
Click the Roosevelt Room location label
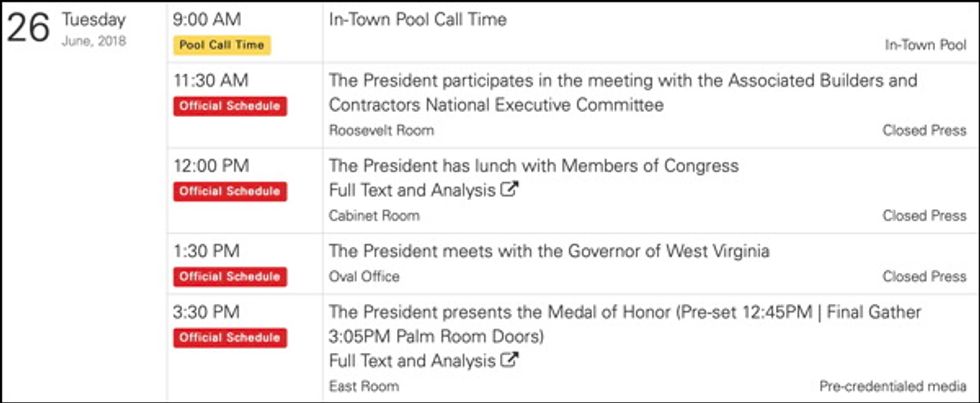tap(381, 130)
